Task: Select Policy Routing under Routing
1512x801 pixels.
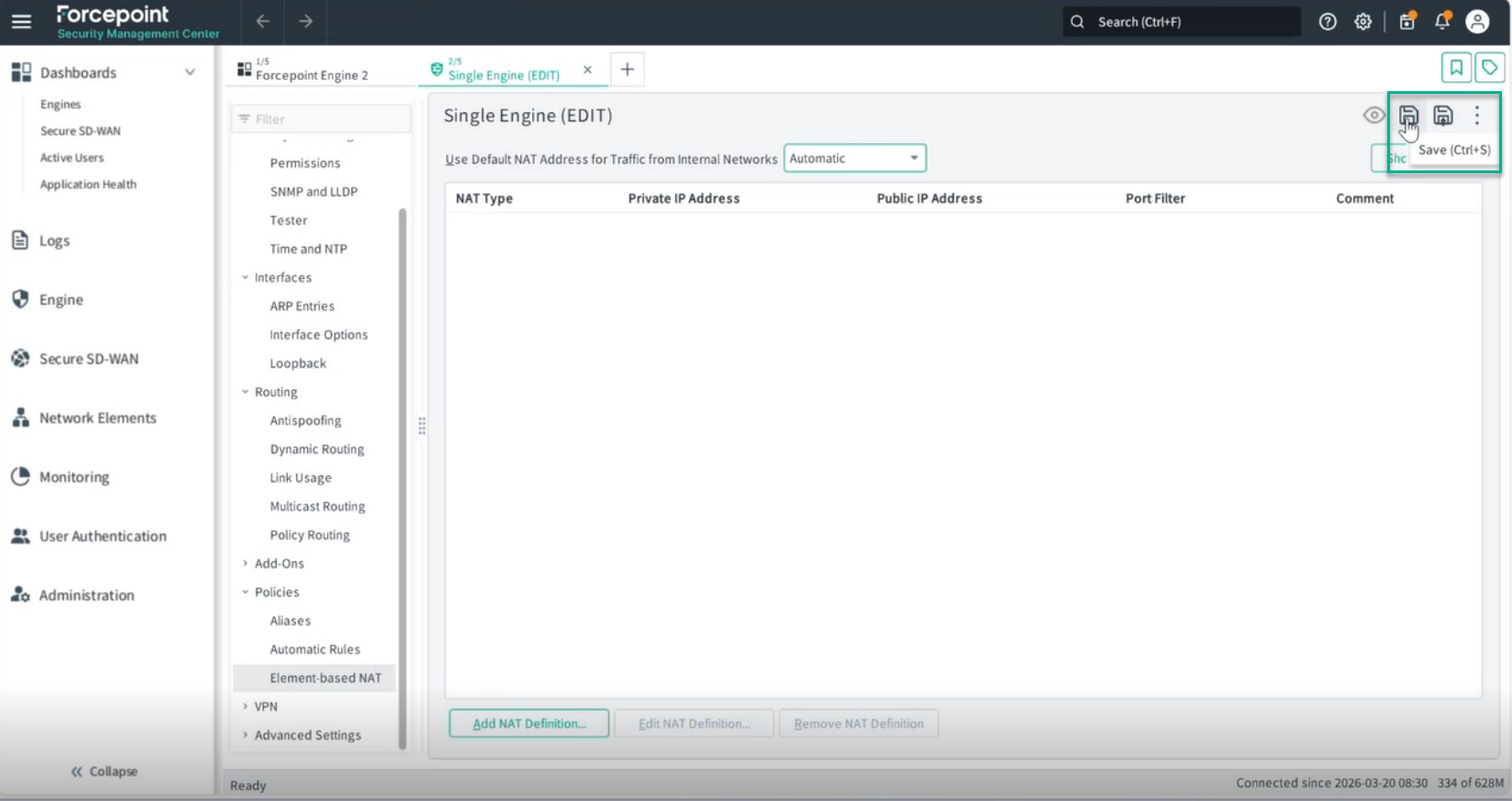Action: (310, 535)
